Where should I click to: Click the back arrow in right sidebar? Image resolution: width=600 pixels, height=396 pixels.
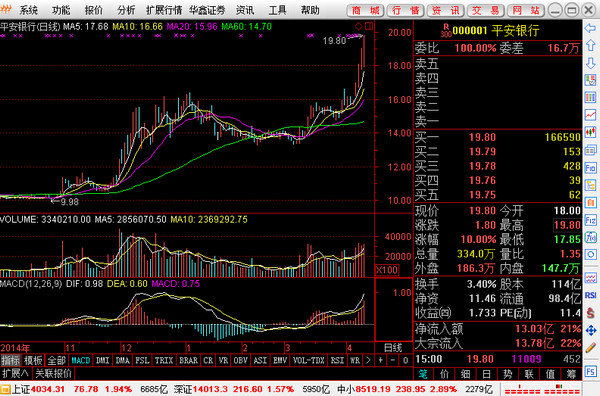pyautogui.click(x=590, y=28)
